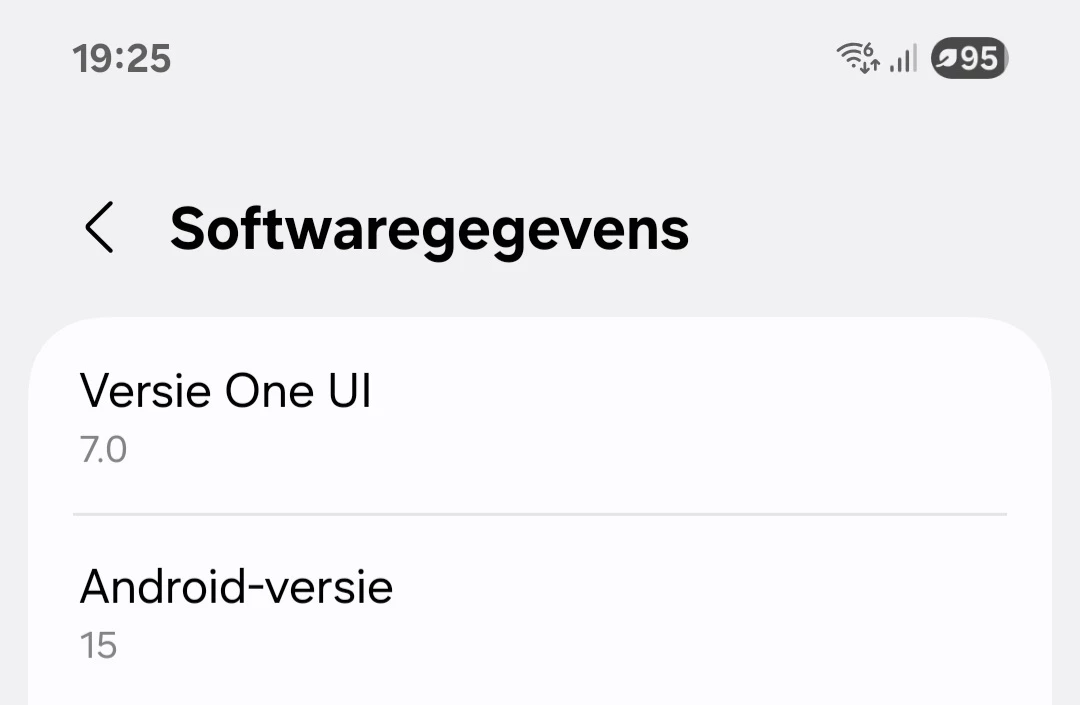1080x705 pixels.
Task: Open the Android-versie entry
Action: coord(540,612)
